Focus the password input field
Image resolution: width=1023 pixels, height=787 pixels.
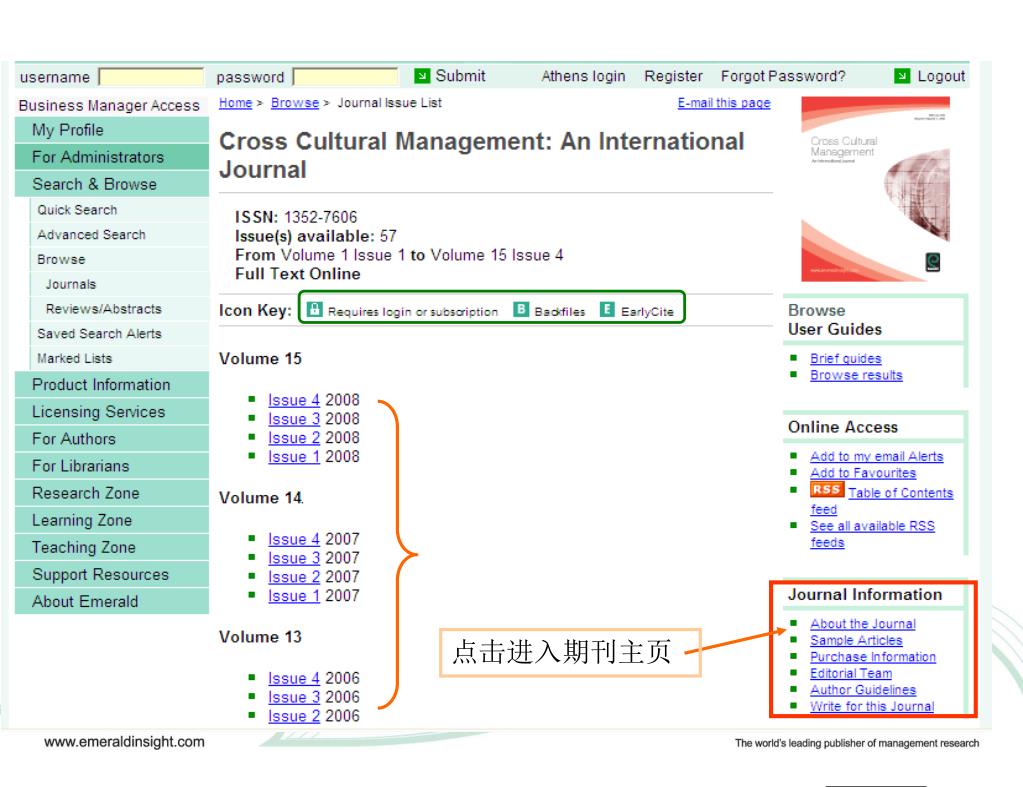pos(345,77)
